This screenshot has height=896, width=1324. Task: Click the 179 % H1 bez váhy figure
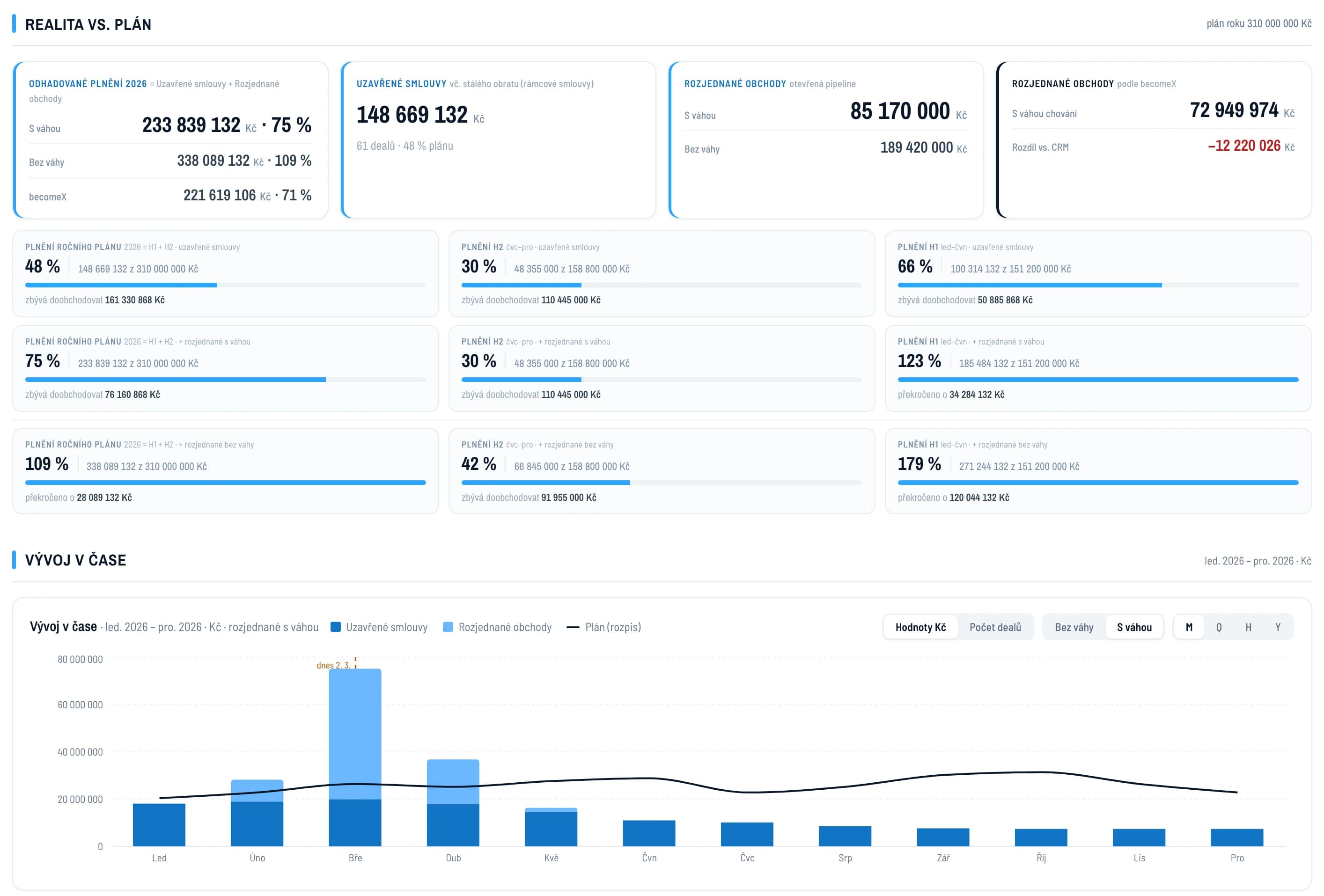tap(919, 464)
